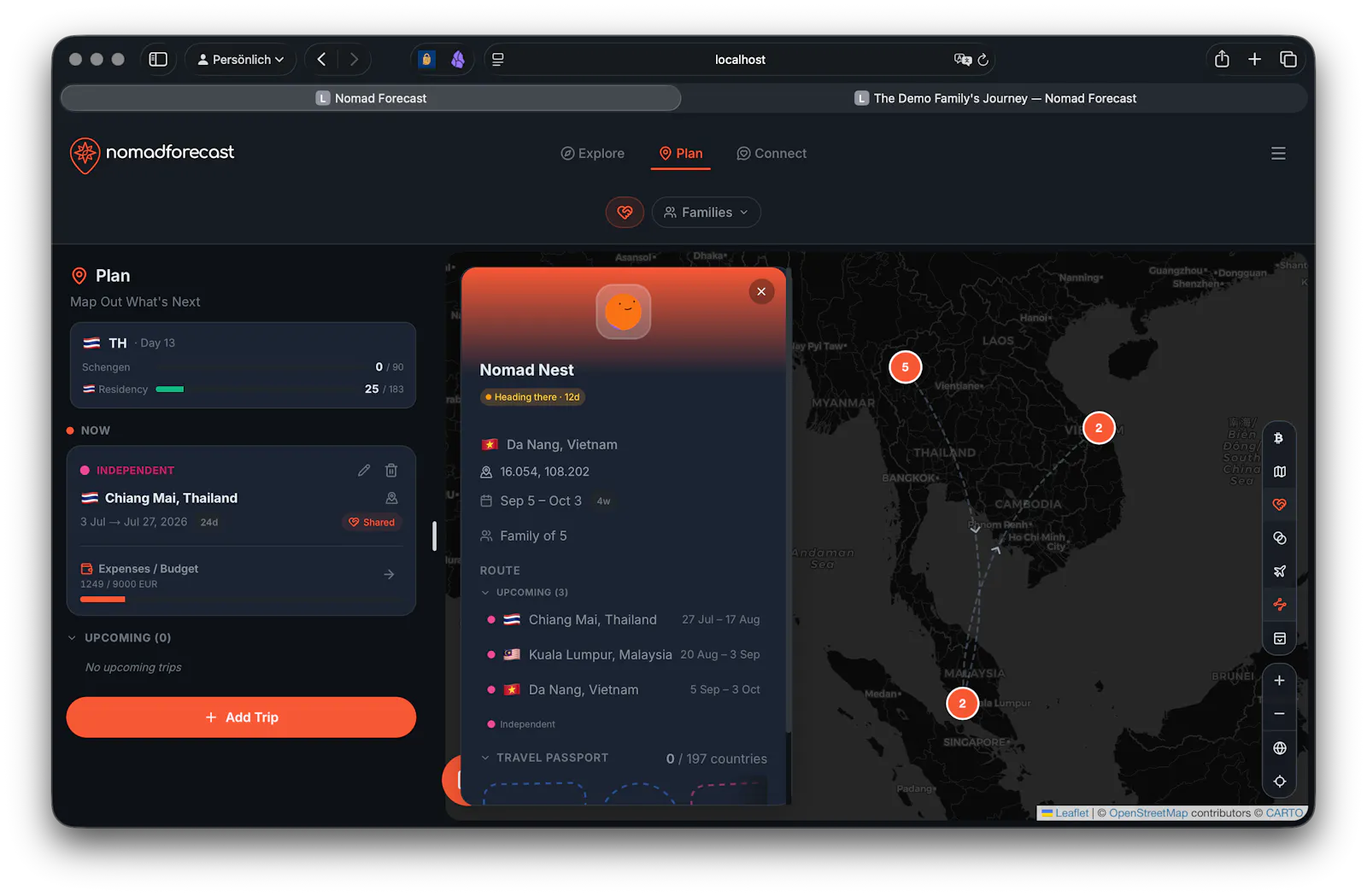
Task: Select the Nomad Forecast browser tab
Action: point(371,98)
